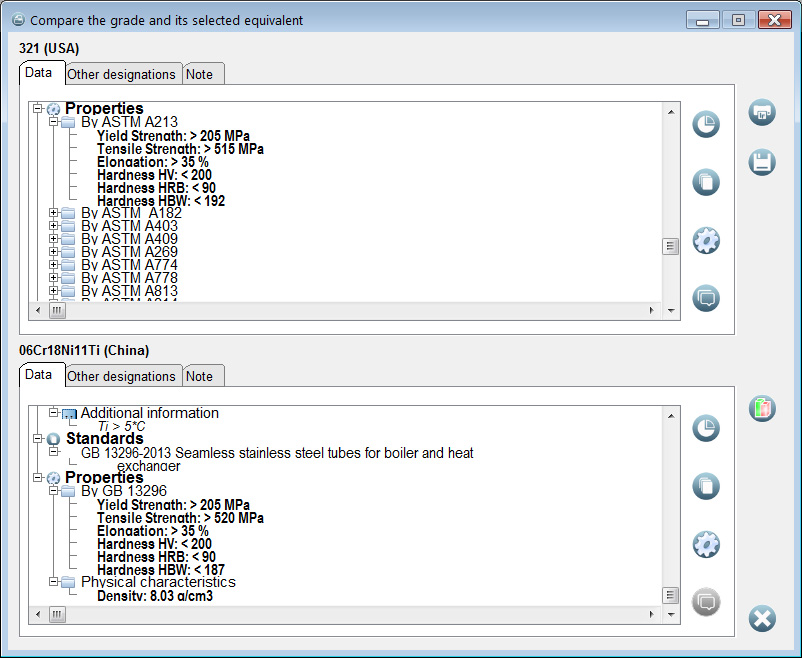Click the red-green compare icon
Image resolution: width=802 pixels, height=658 pixels.
[762, 408]
